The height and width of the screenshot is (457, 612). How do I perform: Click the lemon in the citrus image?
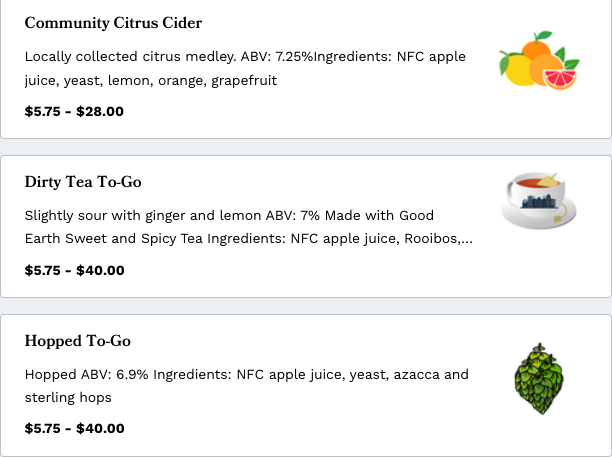(x=516, y=70)
